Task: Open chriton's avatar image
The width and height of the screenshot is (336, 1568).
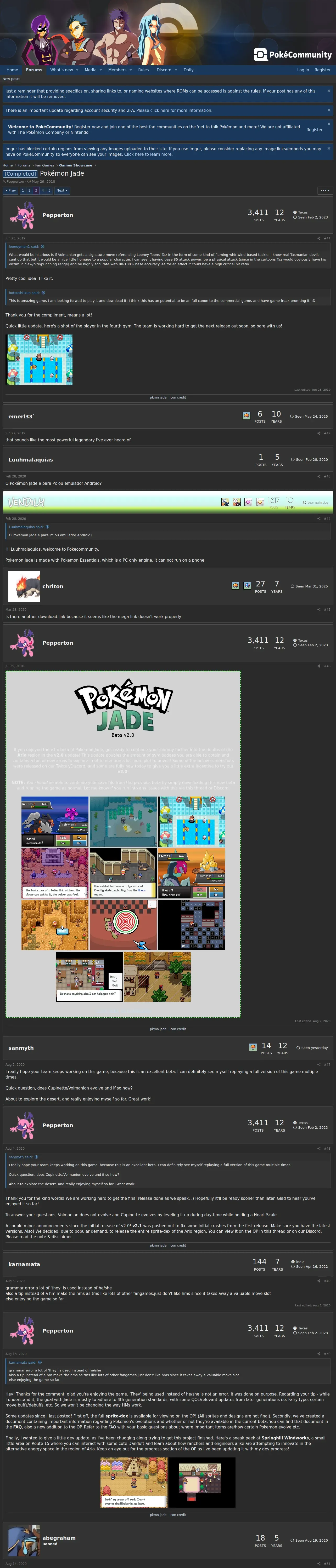Action: [24, 586]
